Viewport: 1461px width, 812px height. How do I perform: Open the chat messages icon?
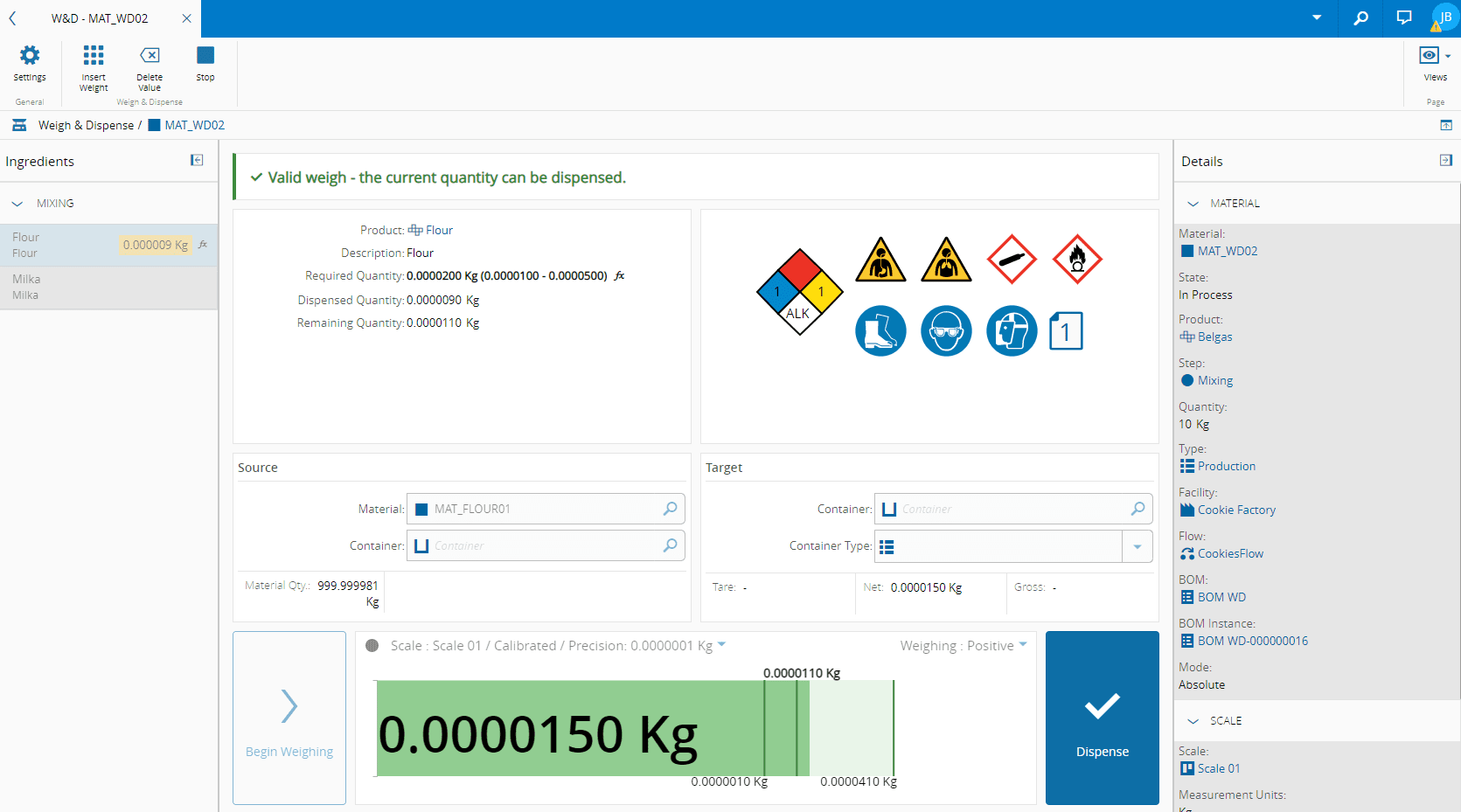pos(1404,18)
